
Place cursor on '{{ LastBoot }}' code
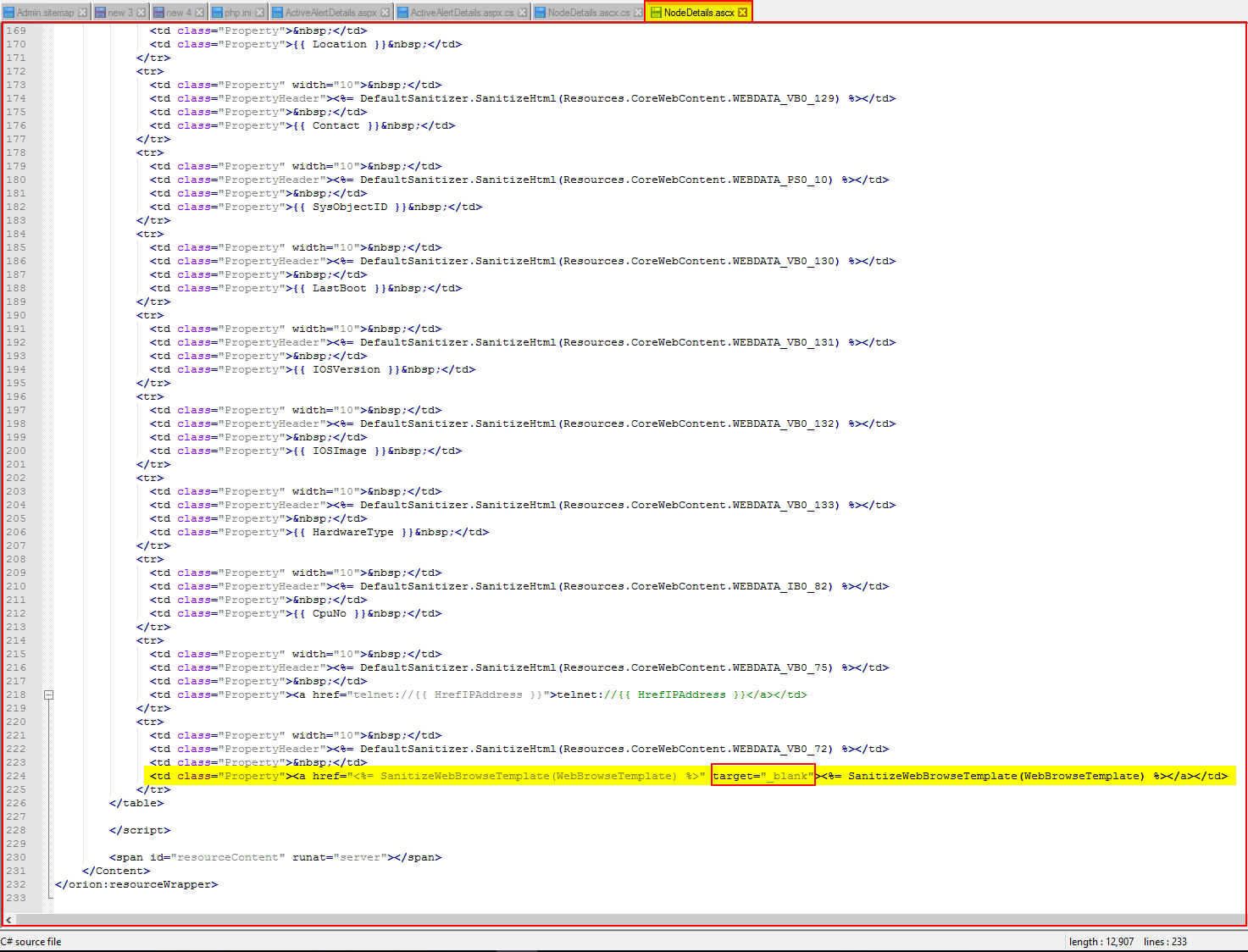pyautogui.click(x=340, y=288)
